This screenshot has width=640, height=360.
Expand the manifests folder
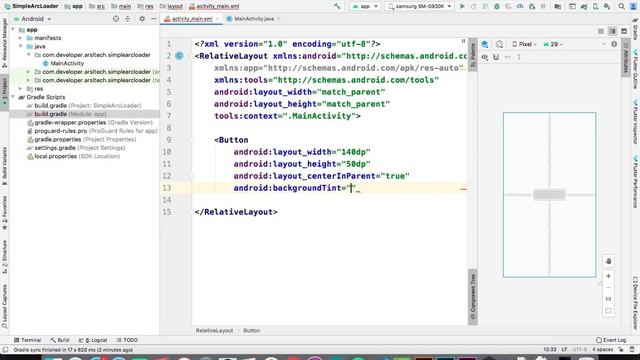point(20,38)
